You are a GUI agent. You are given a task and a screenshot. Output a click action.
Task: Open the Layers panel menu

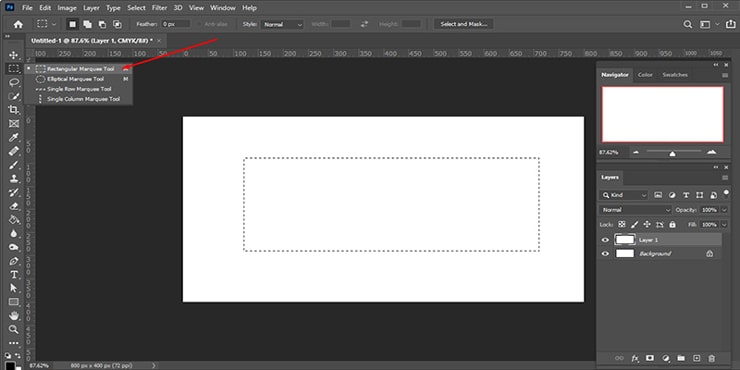[725, 177]
